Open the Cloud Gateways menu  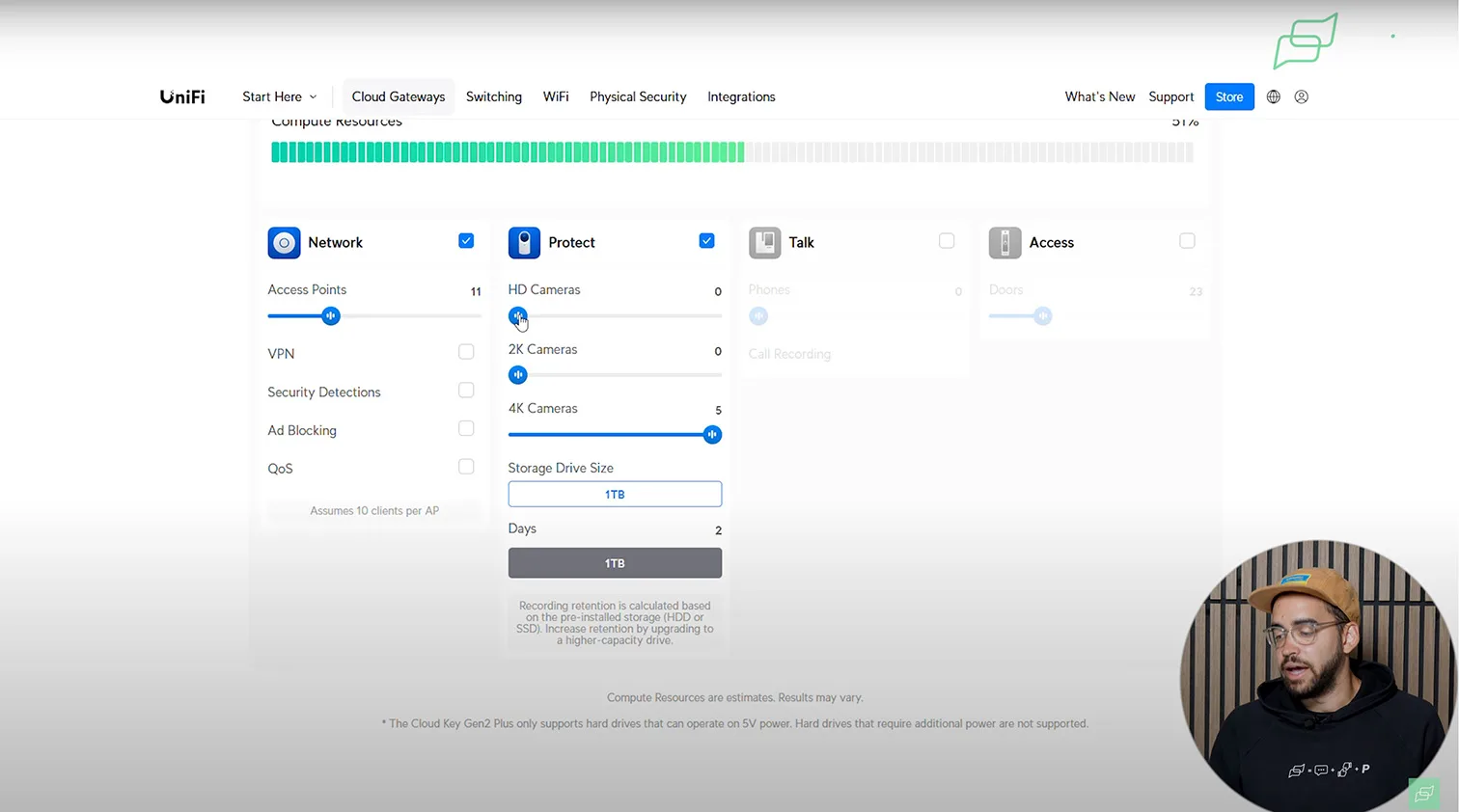click(x=398, y=96)
